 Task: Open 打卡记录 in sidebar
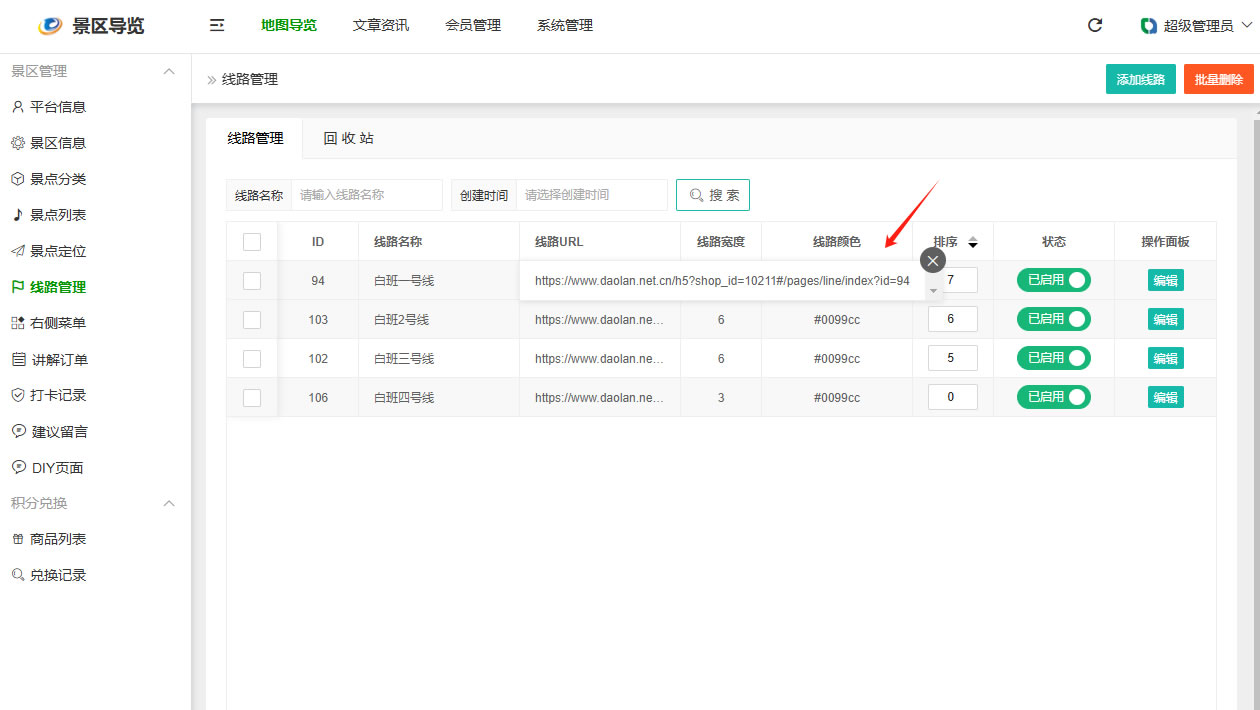[x=57, y=395]
